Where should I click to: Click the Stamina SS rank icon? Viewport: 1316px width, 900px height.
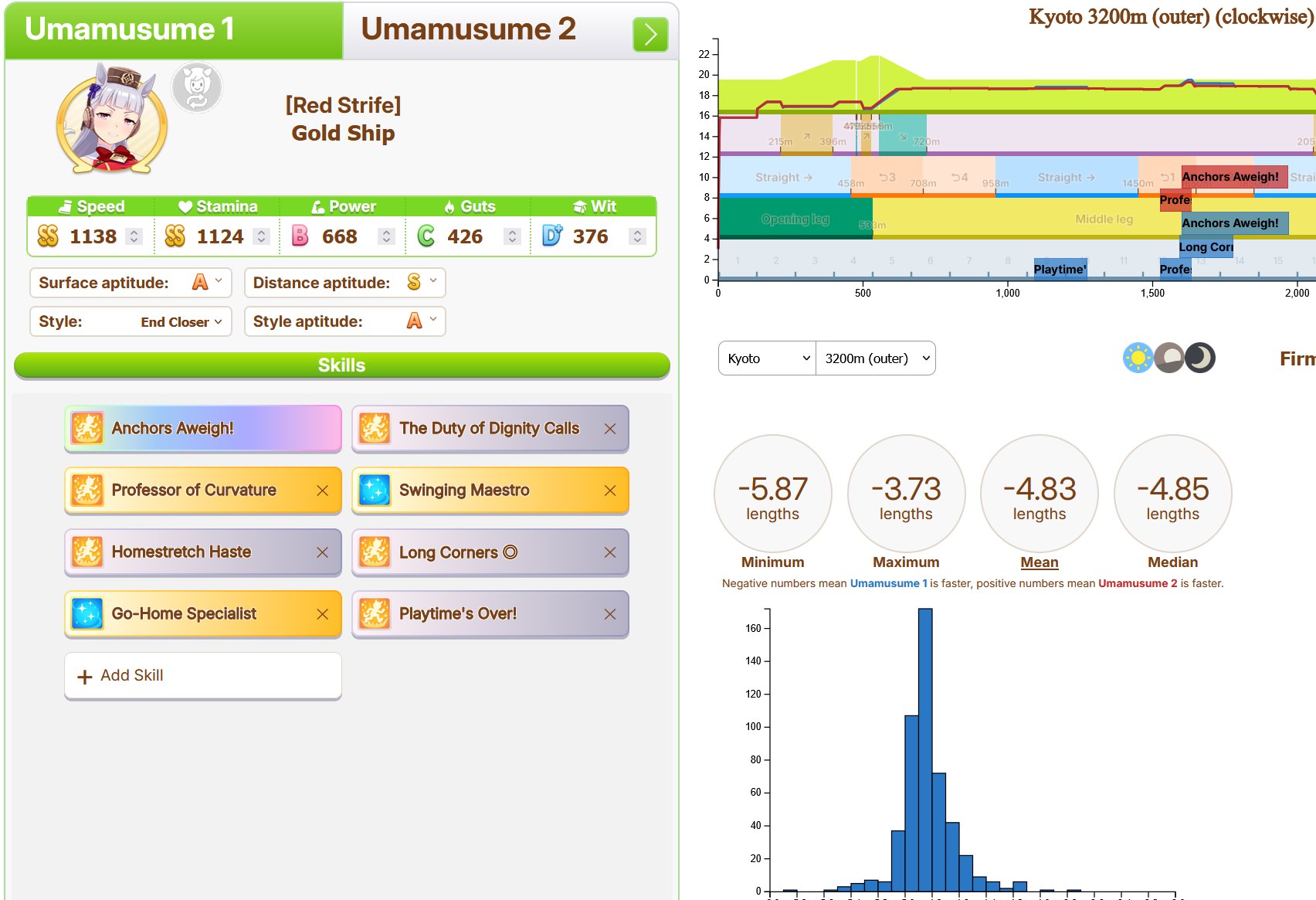(x=175, y=236)
